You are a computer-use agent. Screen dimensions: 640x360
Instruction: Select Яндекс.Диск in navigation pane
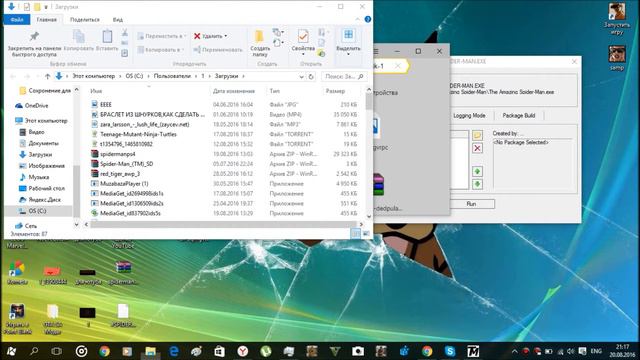click(x=44, y=200)
